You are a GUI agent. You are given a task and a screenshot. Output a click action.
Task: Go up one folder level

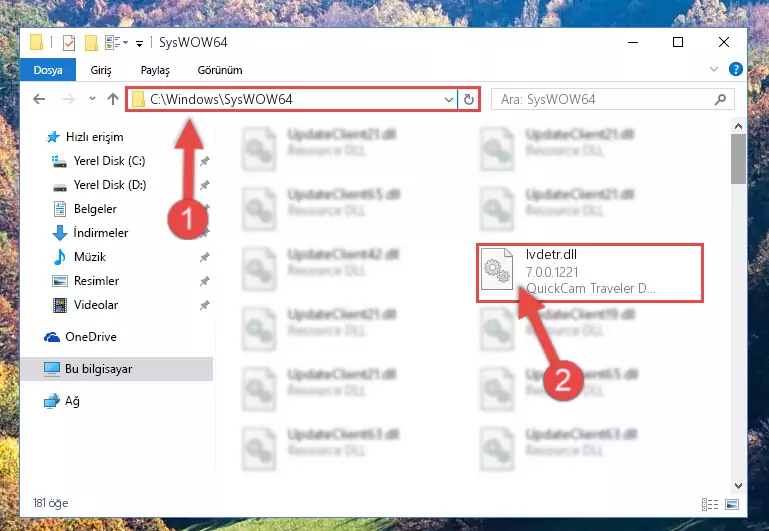click(x=113, y=100)
